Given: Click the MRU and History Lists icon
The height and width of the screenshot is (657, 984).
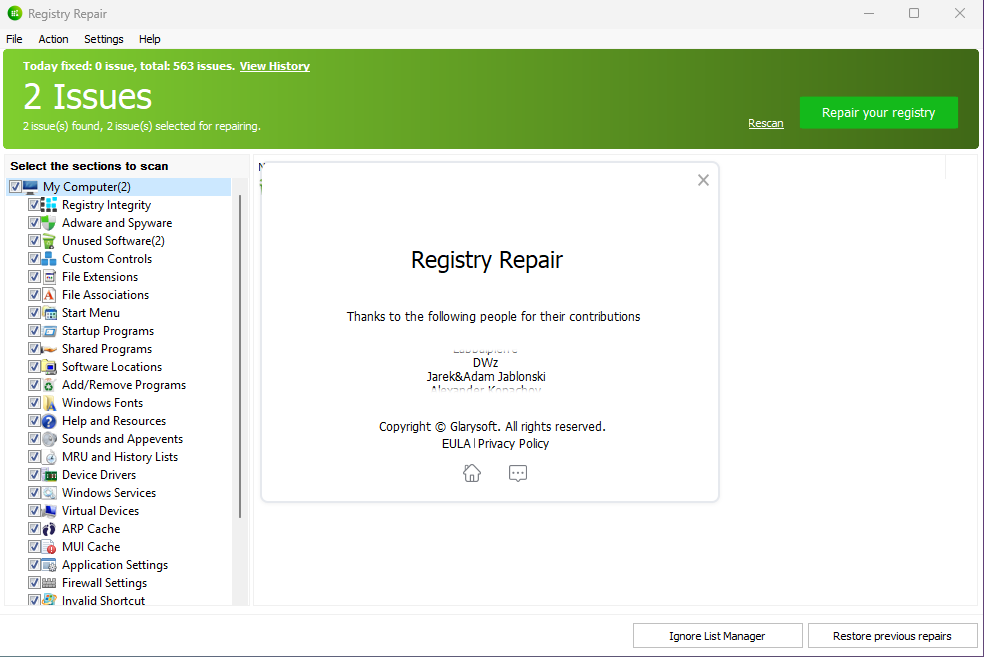Looking at the screenshot, I should pos(49,457).
